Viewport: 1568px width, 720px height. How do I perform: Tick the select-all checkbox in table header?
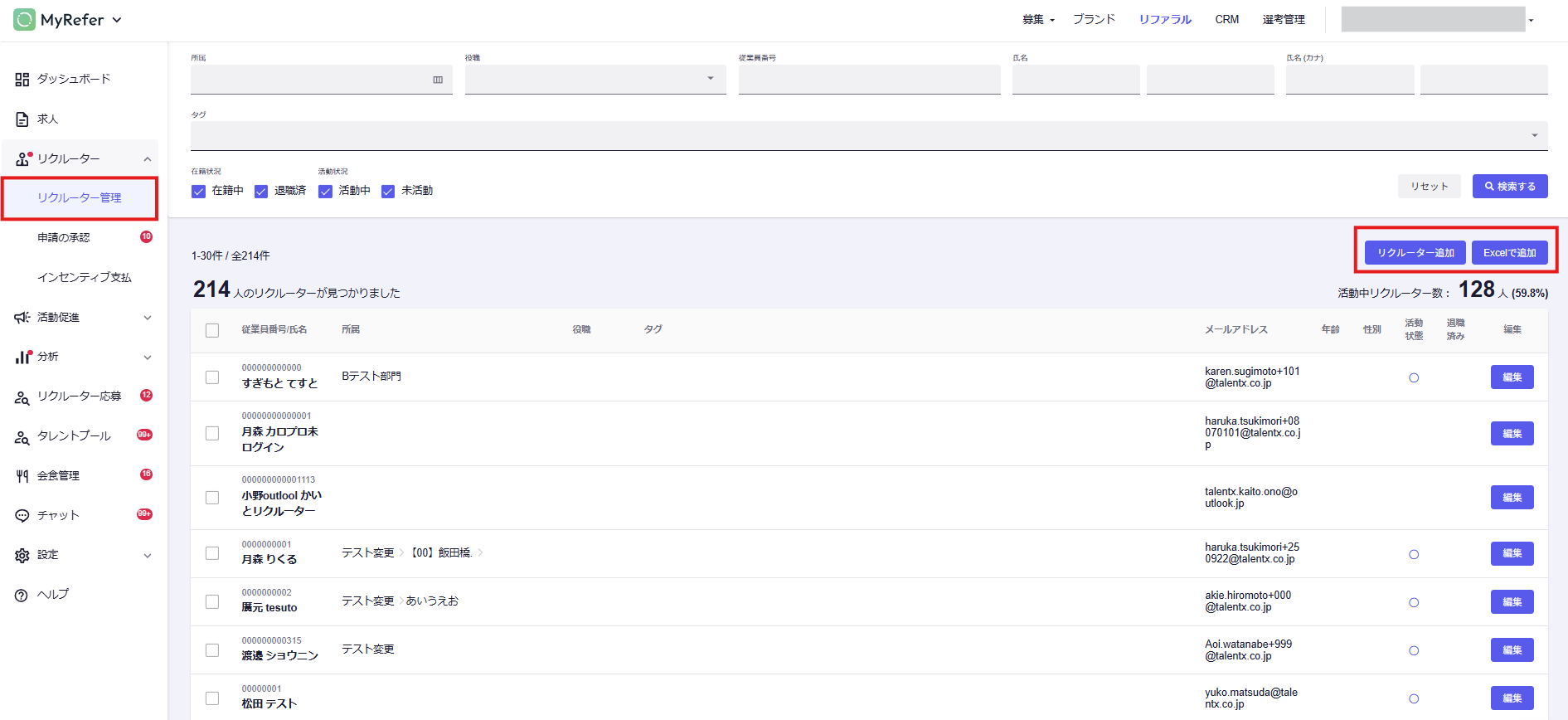pos(212,330)
